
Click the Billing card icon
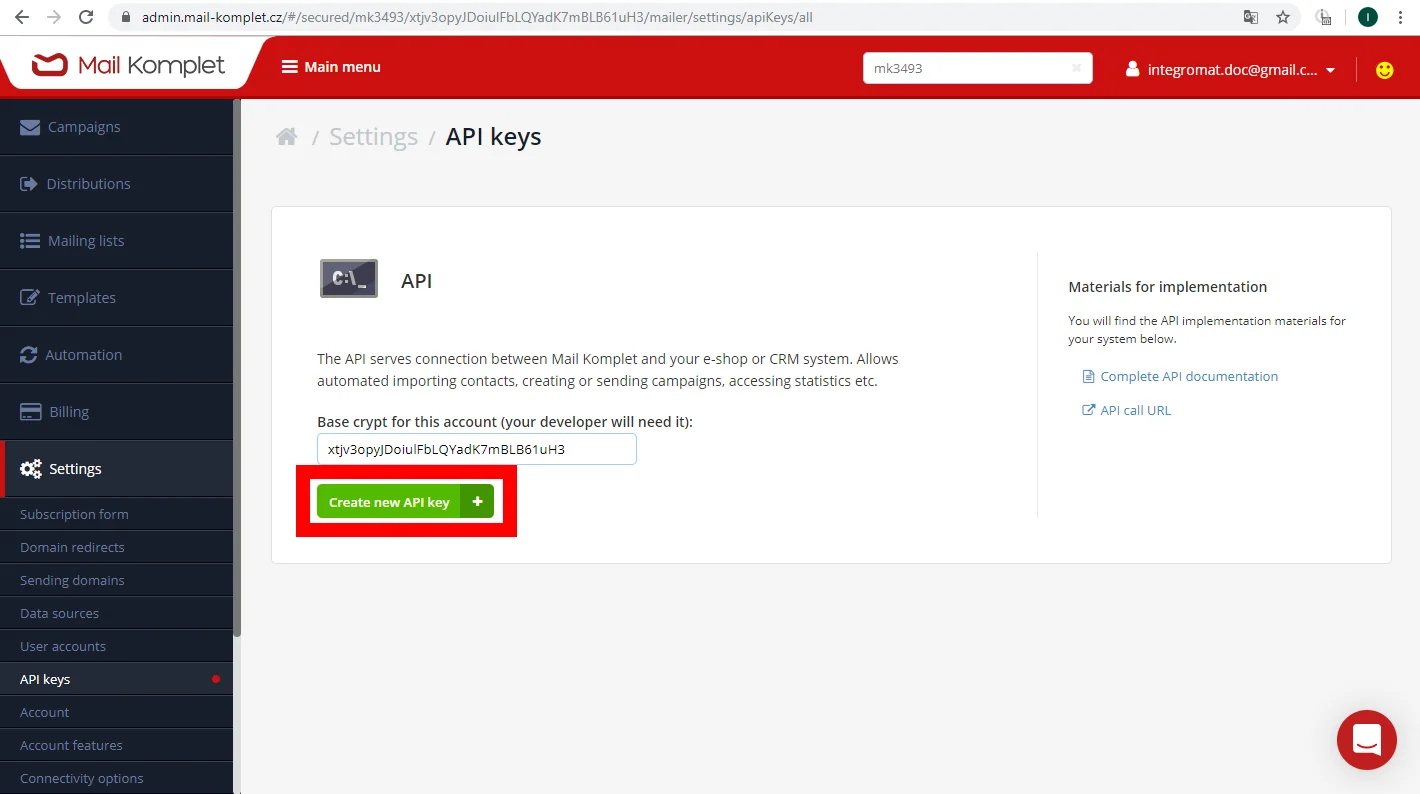(31, 412)
